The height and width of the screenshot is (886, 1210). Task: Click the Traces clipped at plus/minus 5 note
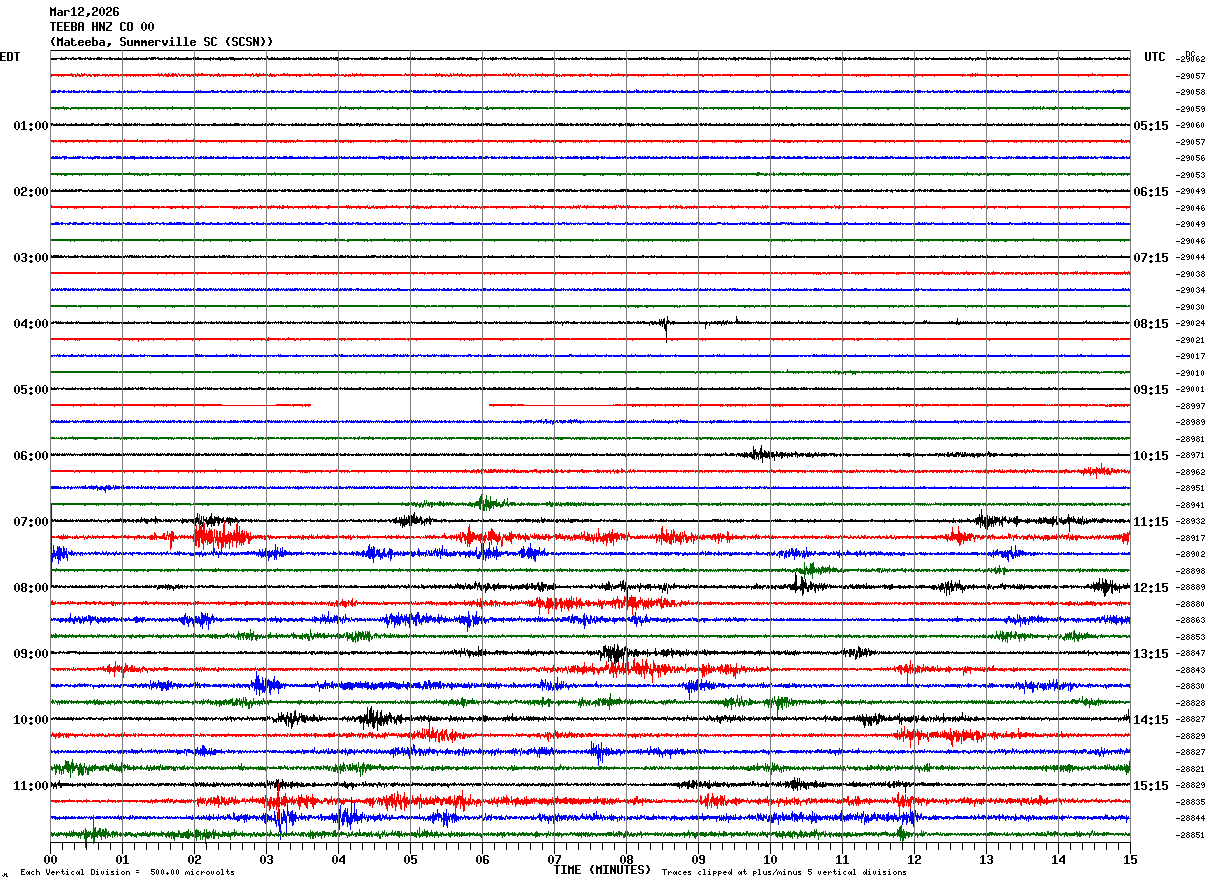784,872
